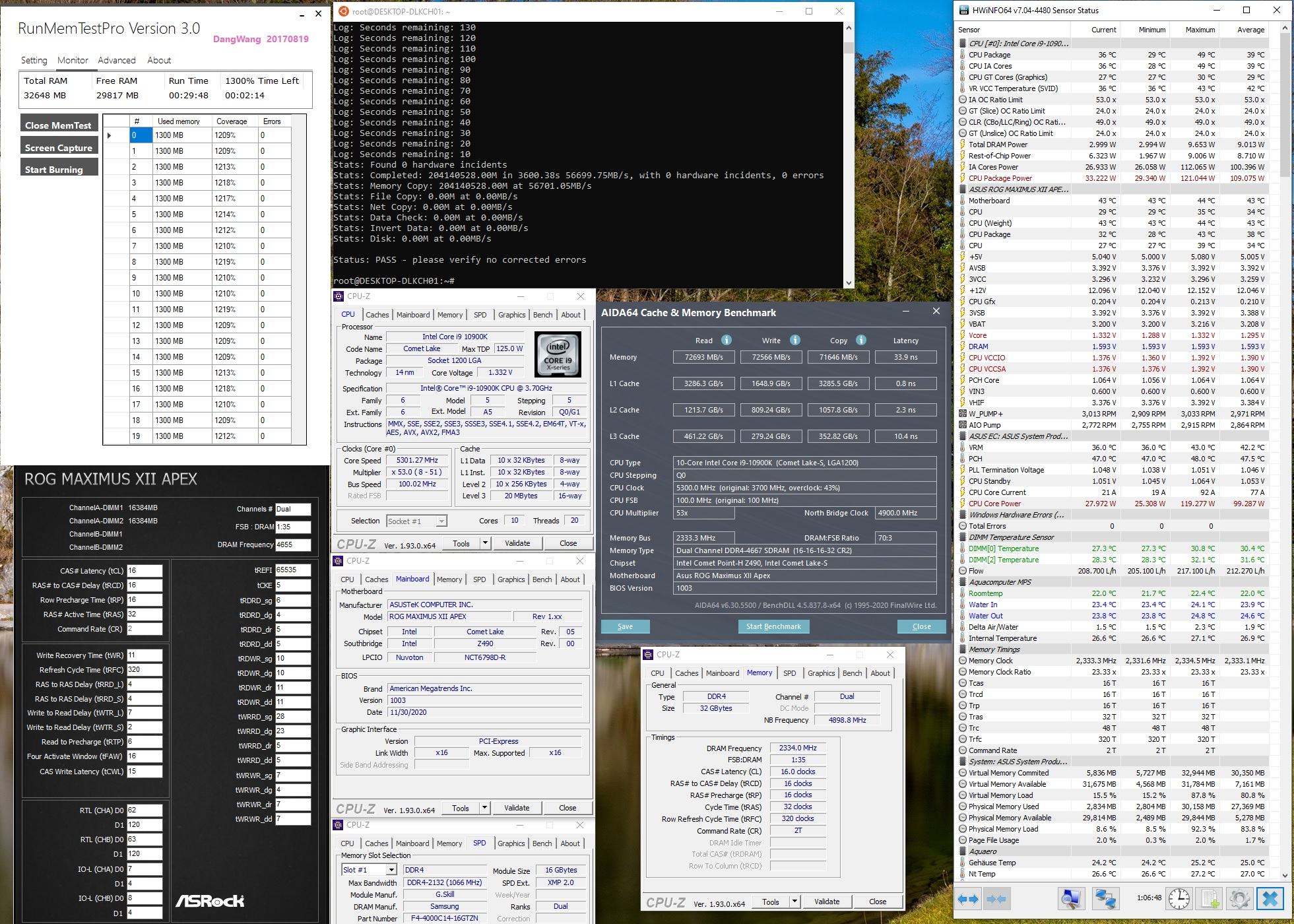1294x924 pixels.
Task: Click Start Benchmark in AIDA64
Action: point(773,626)
